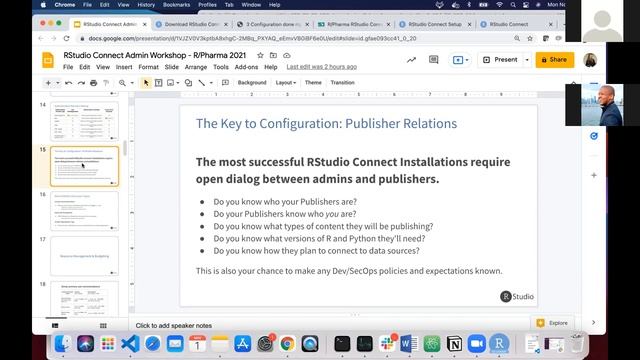
Task: Open the present-to-meeting dropdown button
Action: [460, 60]
